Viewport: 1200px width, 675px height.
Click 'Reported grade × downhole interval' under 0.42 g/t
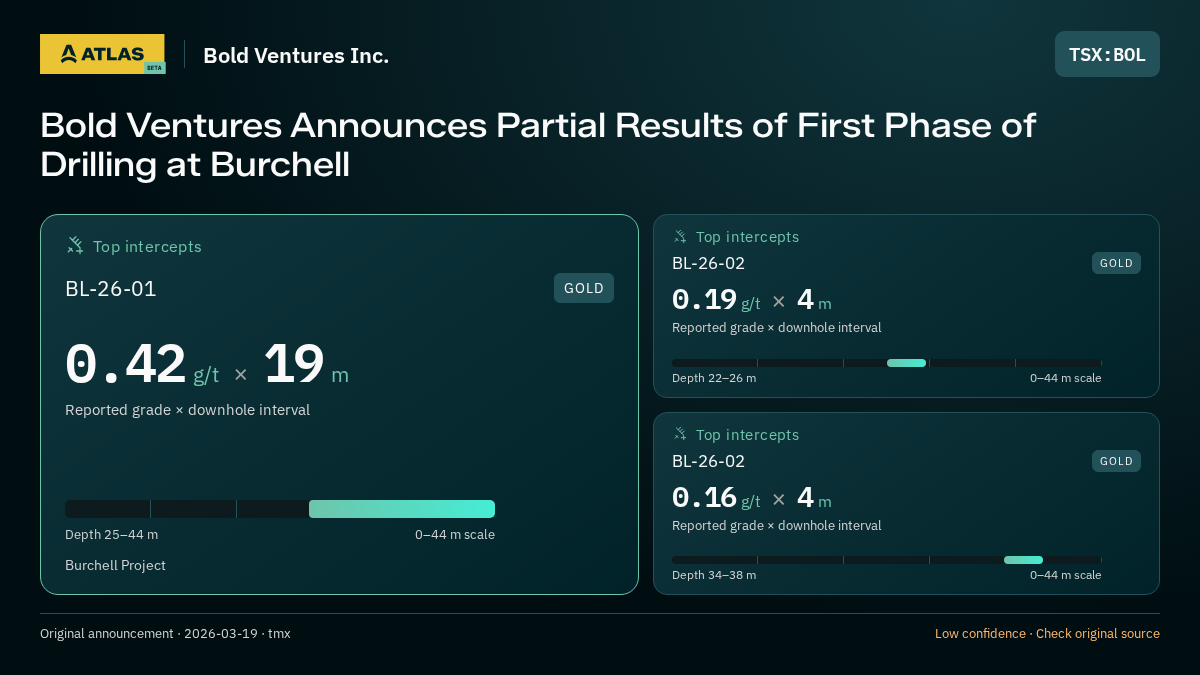[187, 410]
